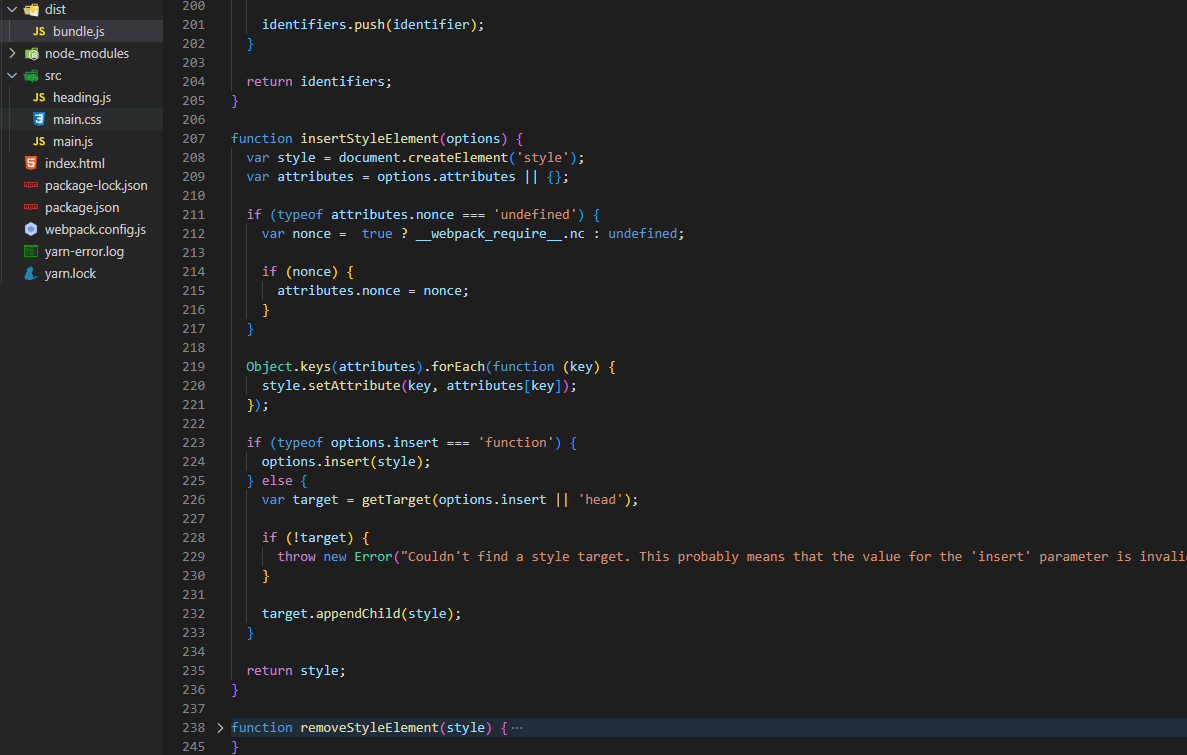
Task: Open yarn.lock file
Action: (x=70, y=273)
